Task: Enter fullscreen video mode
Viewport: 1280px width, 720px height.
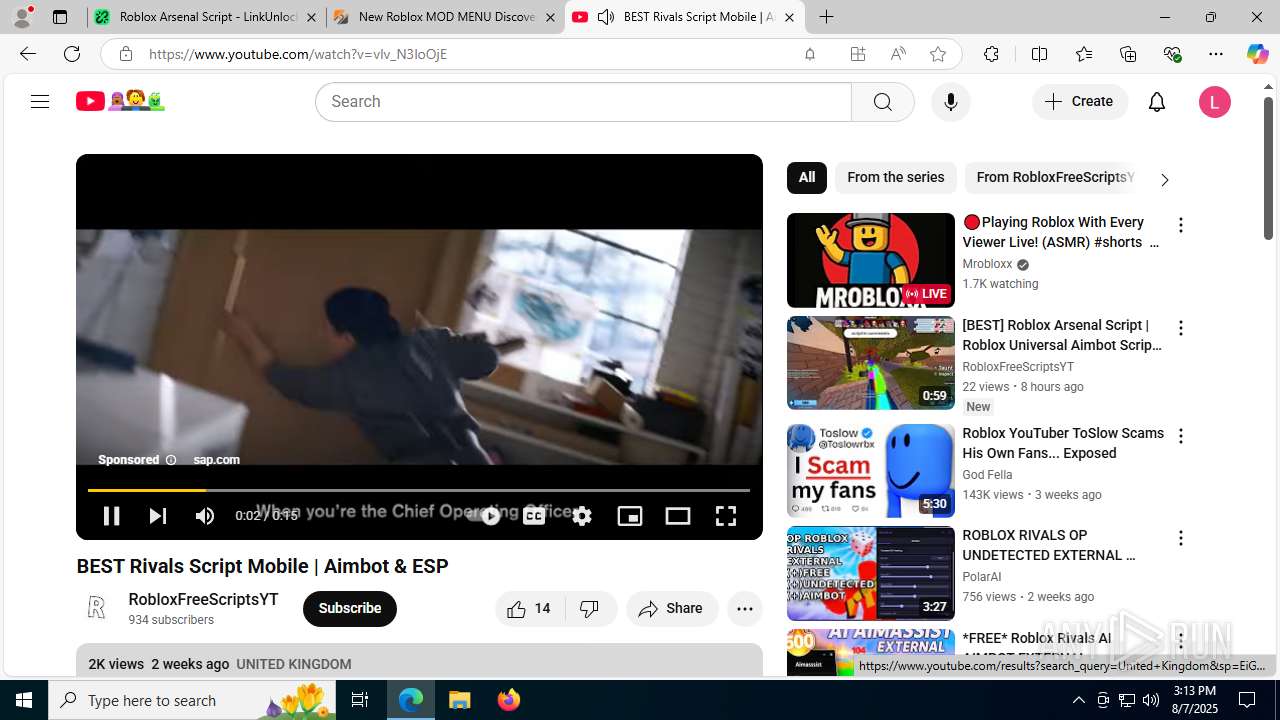Action: click(x=726, y=516)
